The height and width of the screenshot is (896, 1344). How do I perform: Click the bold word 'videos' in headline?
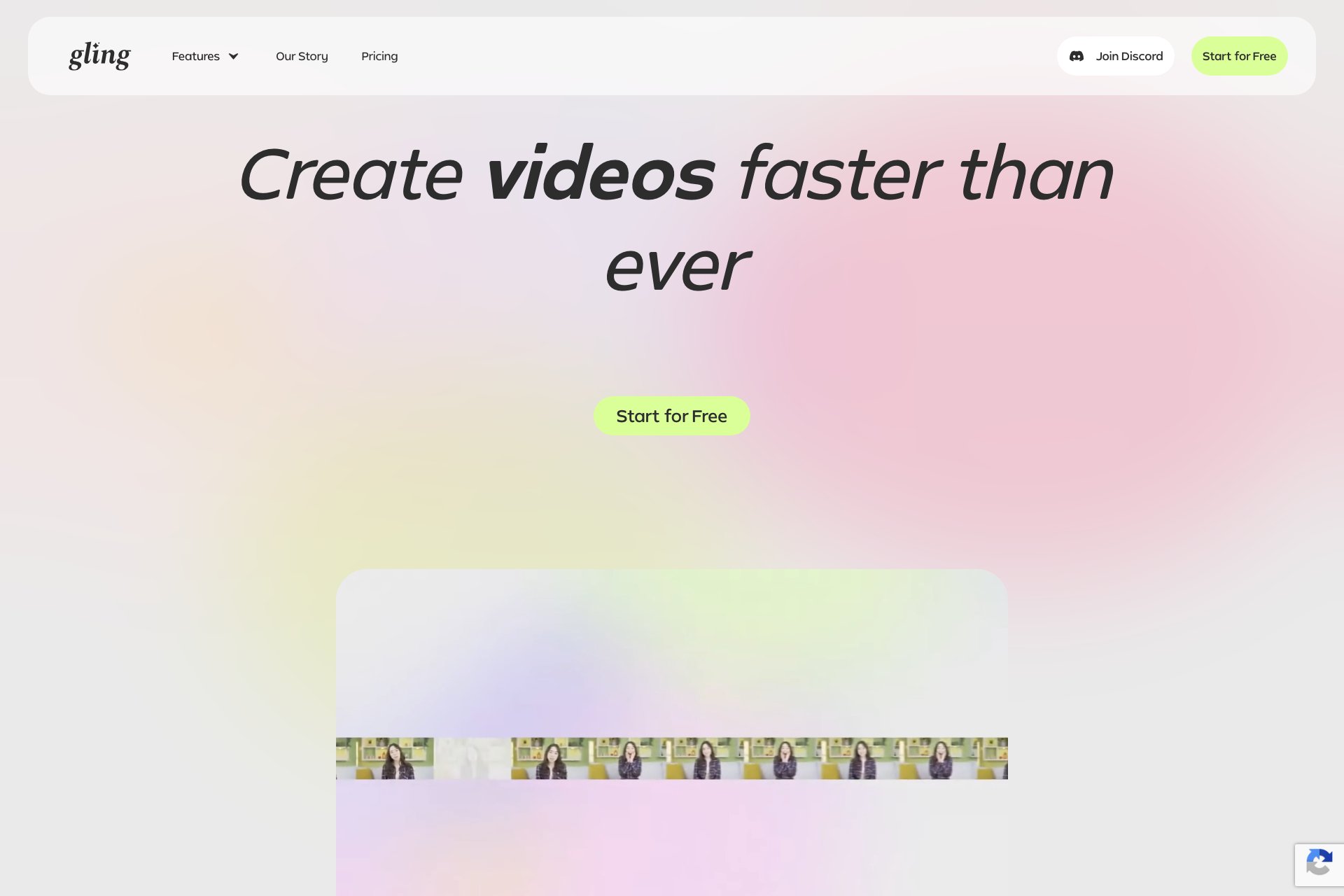tap(601, 174)
